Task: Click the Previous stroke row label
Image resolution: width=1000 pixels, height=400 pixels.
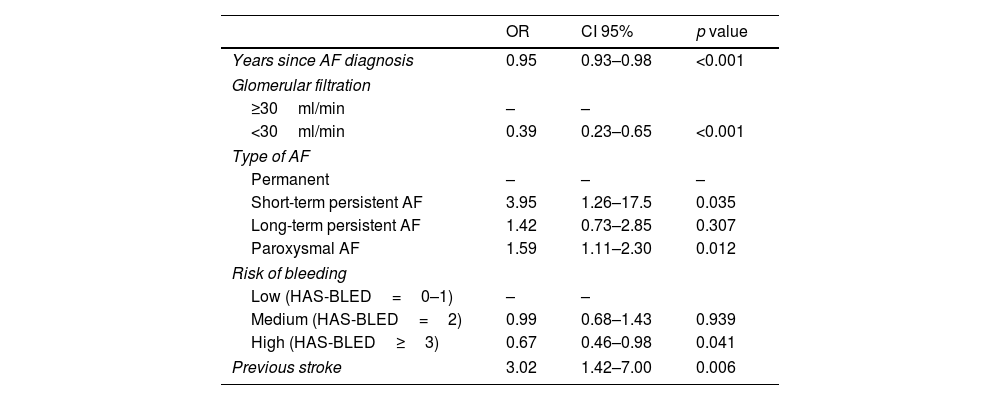Action: pos(287,368)
